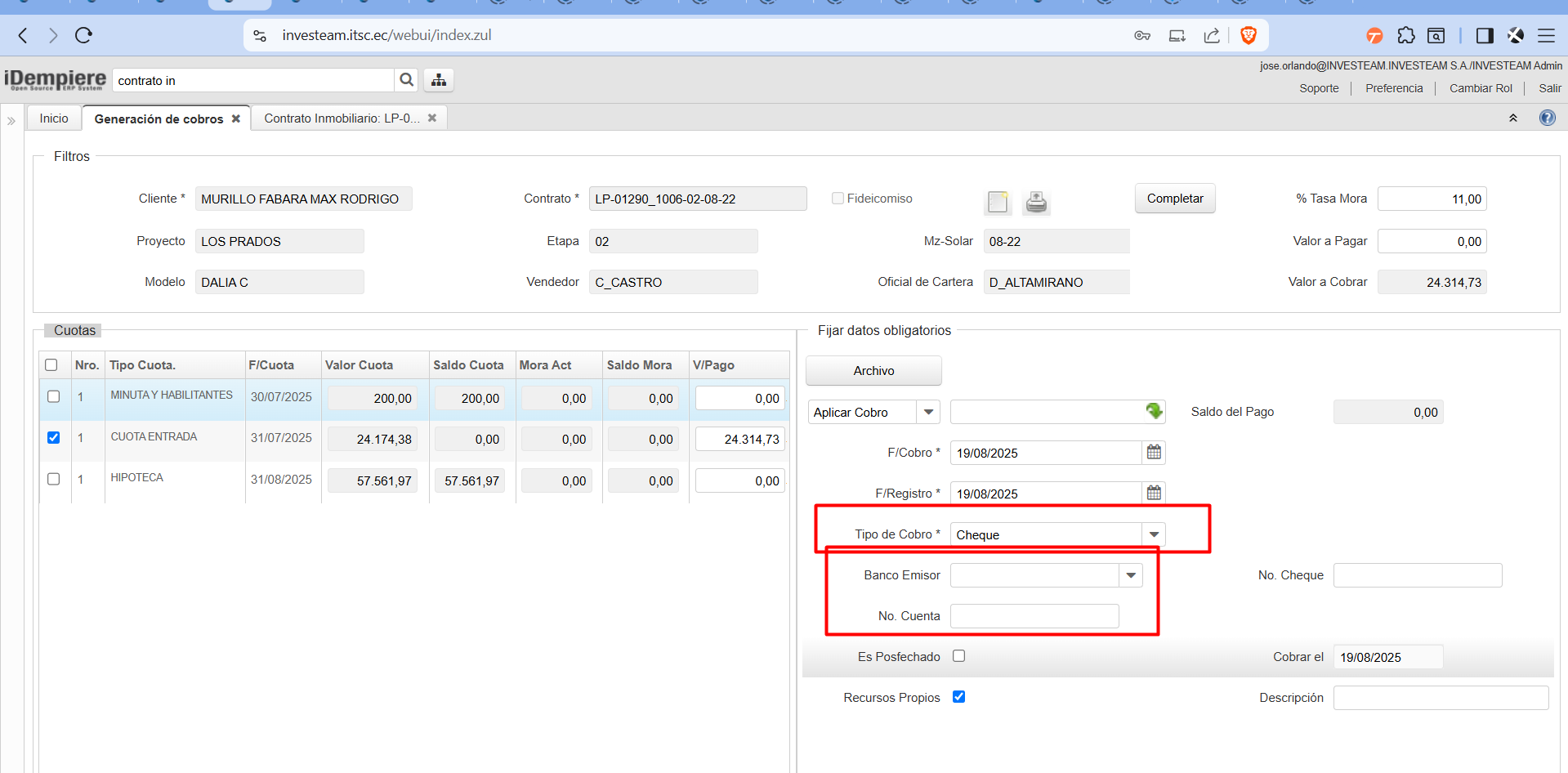Open the F/Cobro calendar picker
1568x773 pixels.
(x=1154, y=452)
